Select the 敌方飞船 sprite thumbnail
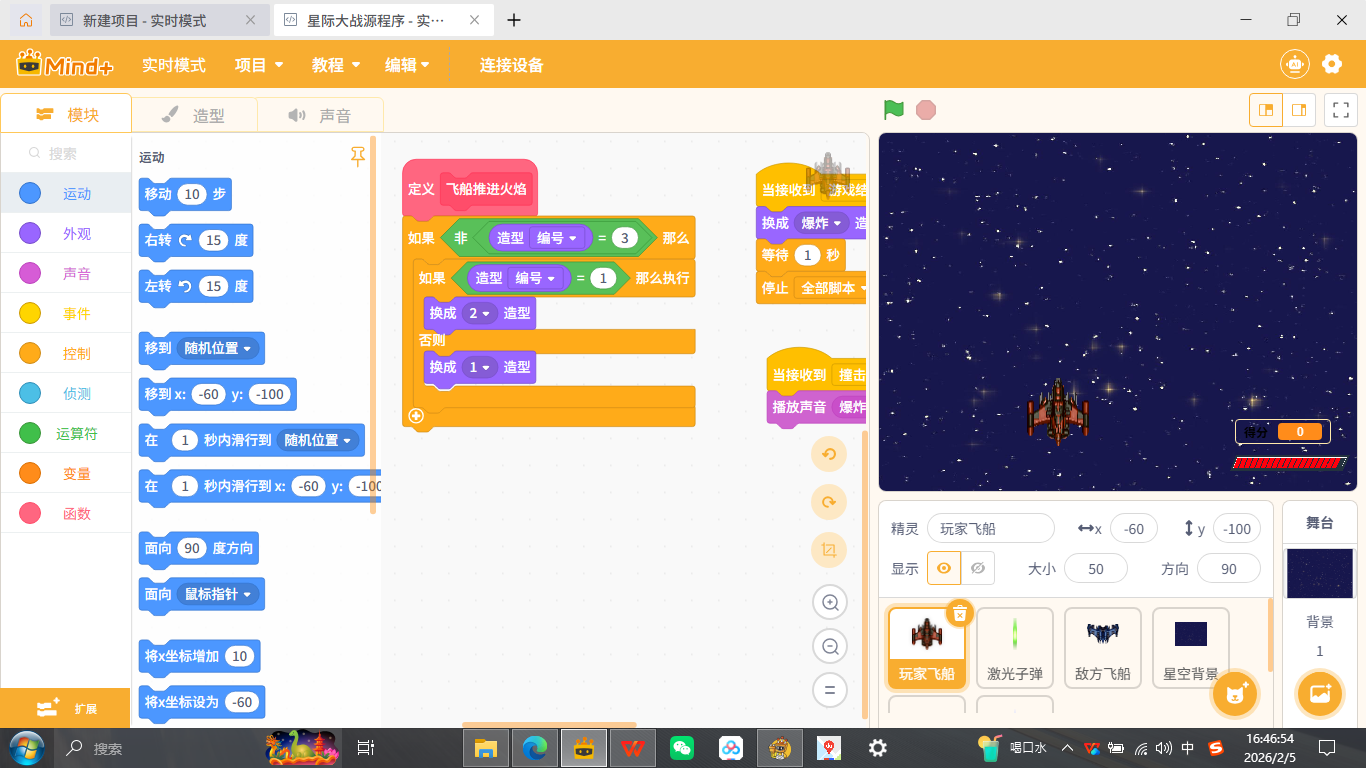 pyautogui.click(x=1102, y=647)
